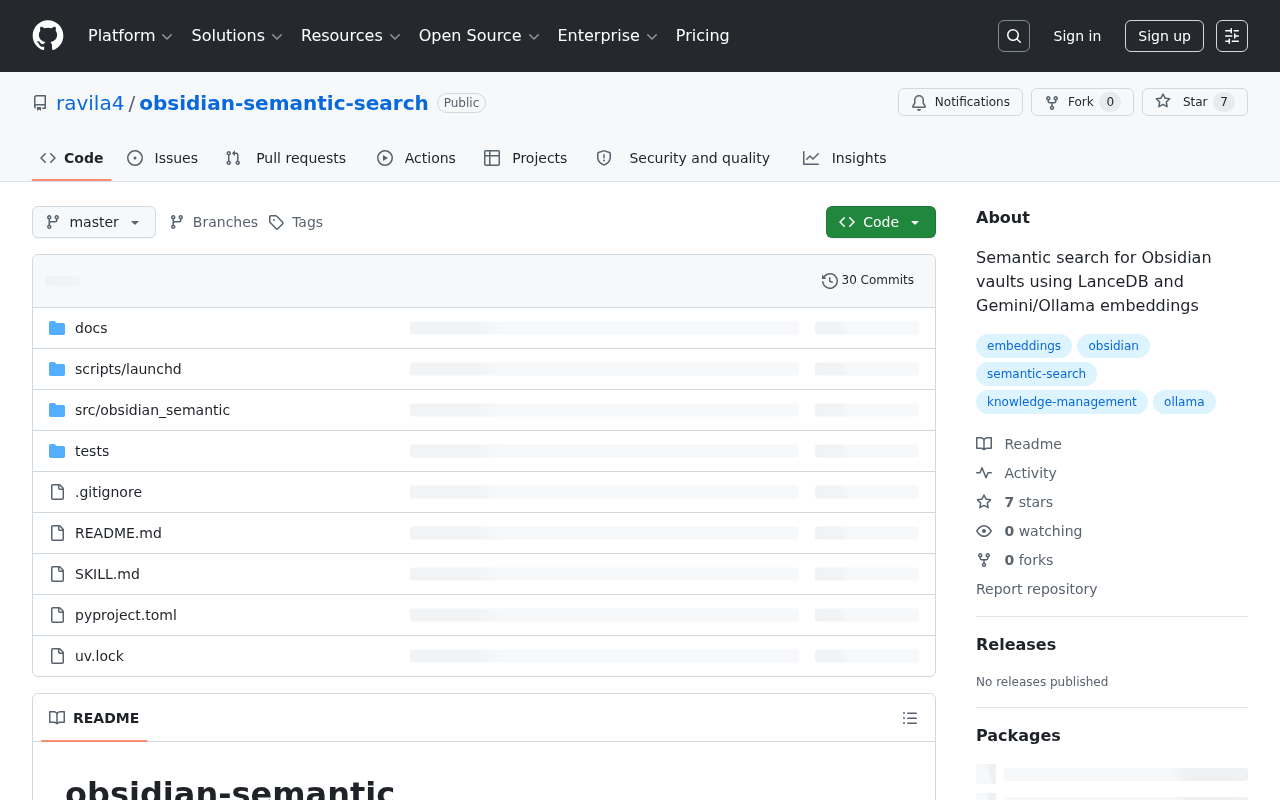
Task: Expand the Open Source menu
Action: [x=480, y=36]
